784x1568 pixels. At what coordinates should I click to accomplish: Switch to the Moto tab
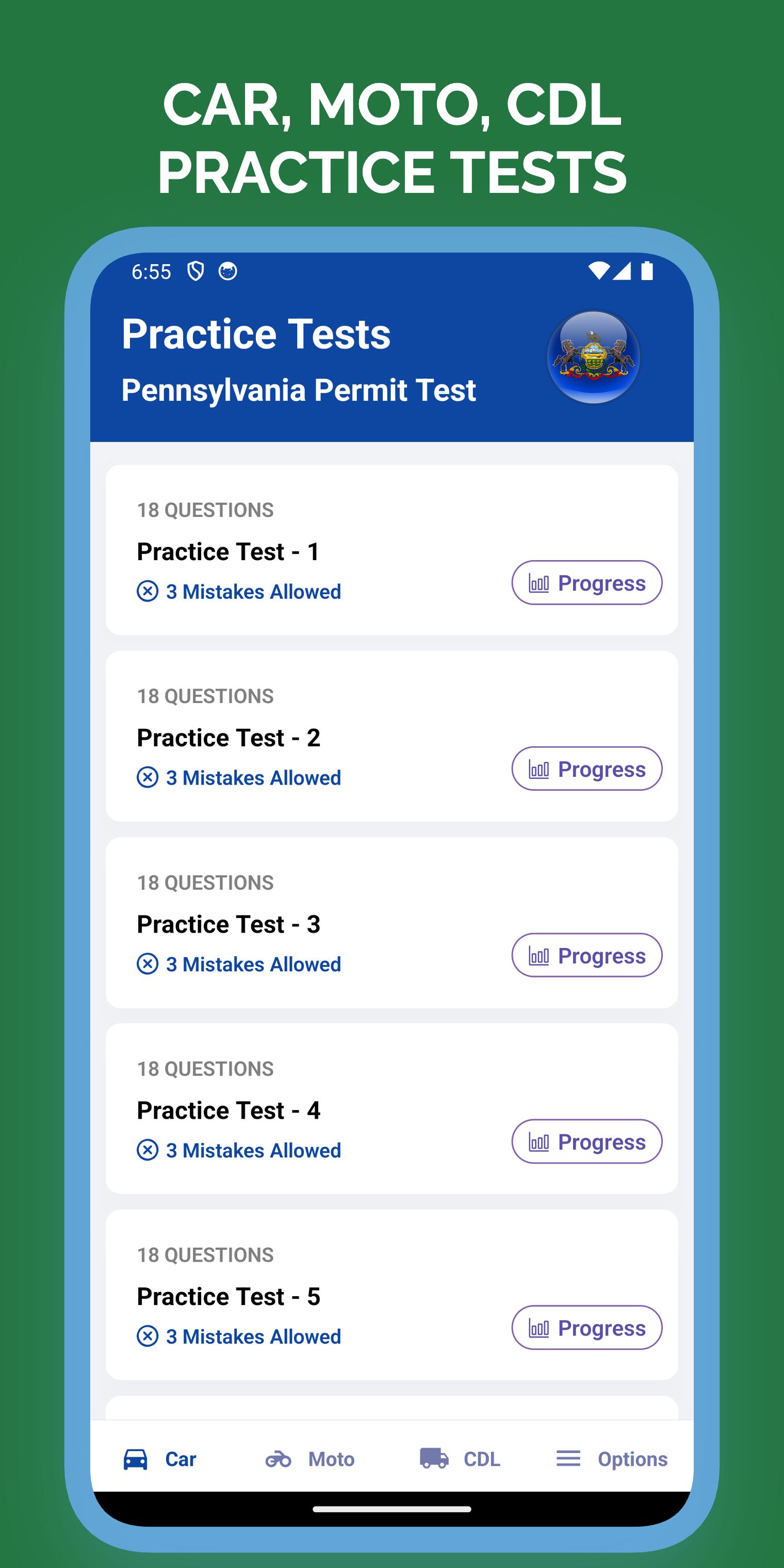click(310, 1459)
